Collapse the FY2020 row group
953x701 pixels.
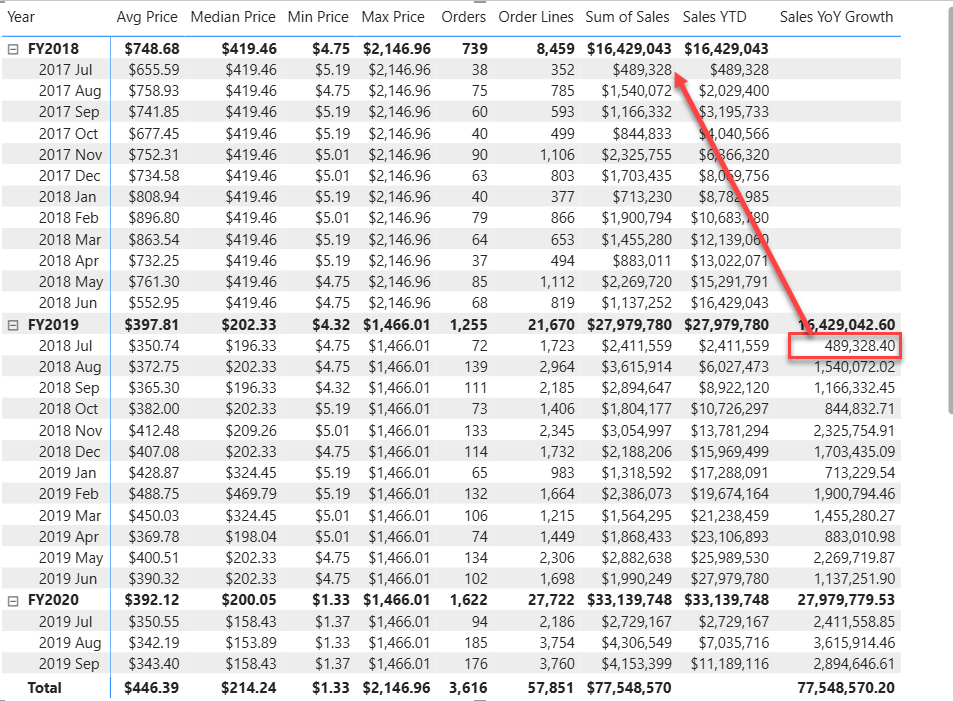click(x=12, y=600)
